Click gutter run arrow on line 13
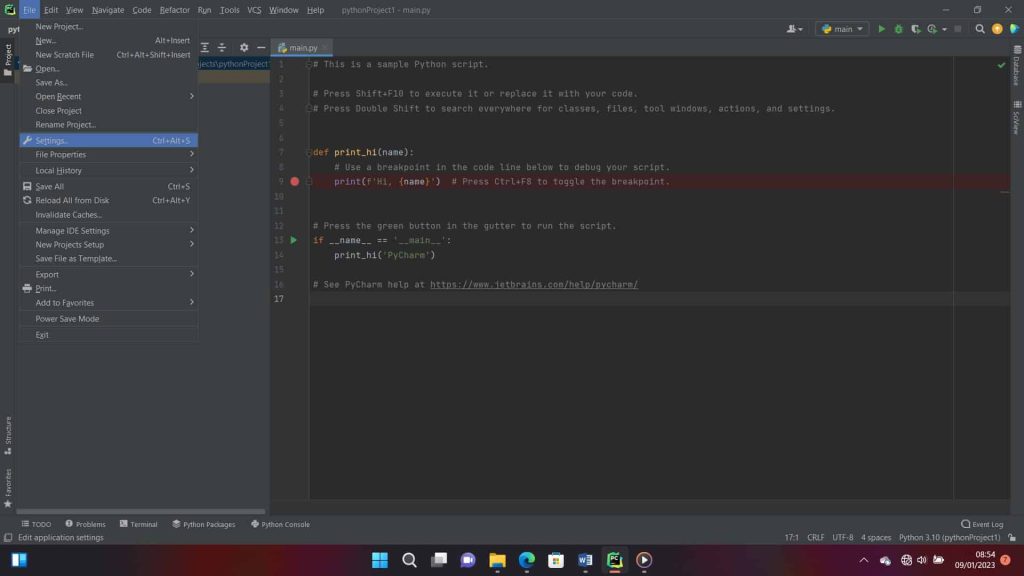This screenshot has height=576, width=1024. click(293, 240)
